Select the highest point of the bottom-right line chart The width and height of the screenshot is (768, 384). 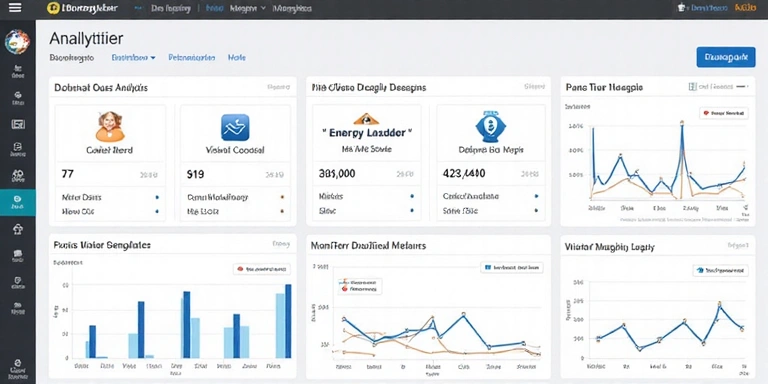719,304
